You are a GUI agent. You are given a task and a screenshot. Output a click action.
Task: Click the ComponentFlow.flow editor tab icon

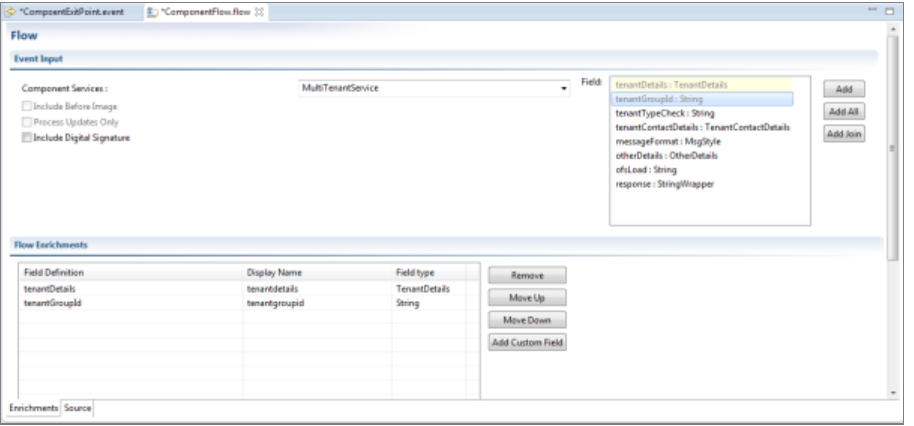click(x=152, y=11)
